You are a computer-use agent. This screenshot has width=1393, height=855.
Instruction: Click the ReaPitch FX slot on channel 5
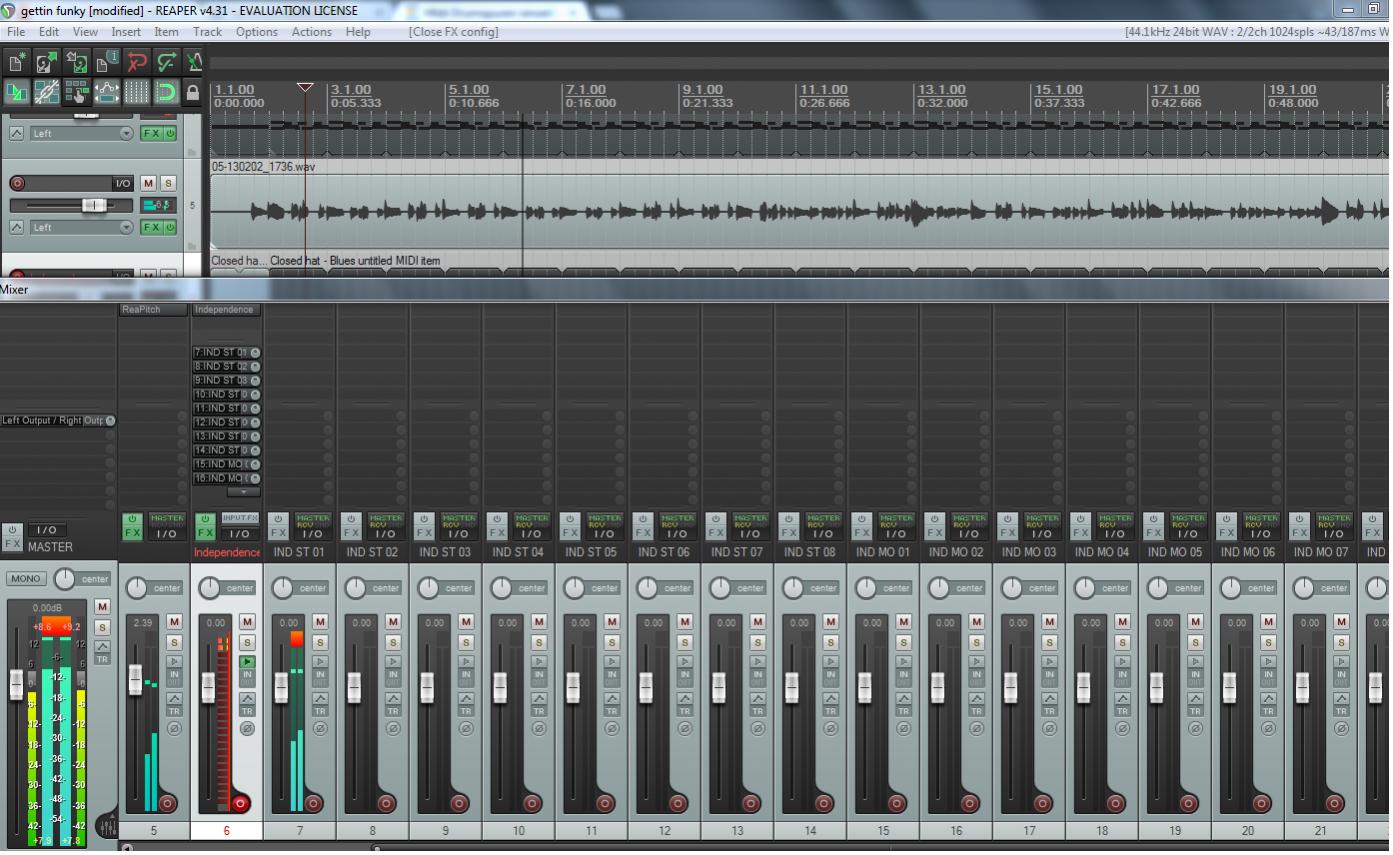[x=153, y=310]
